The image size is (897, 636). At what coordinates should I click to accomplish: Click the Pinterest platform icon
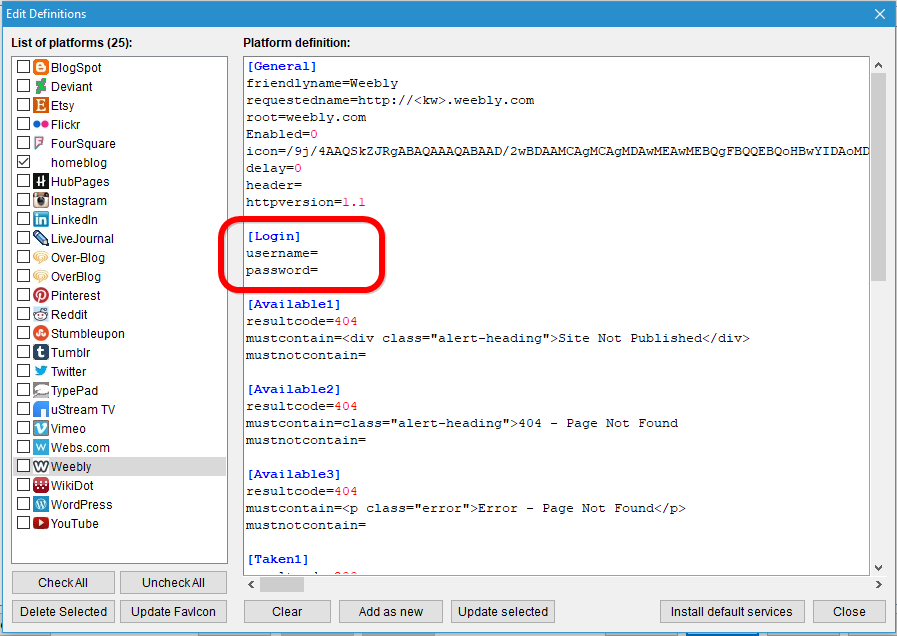coord(41,295)
